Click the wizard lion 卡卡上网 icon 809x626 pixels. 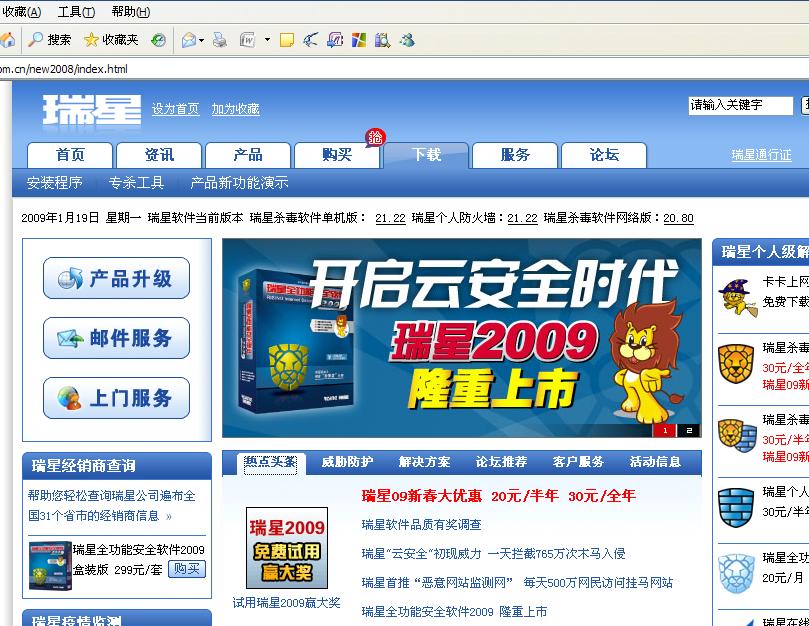(x=737, y=298)
